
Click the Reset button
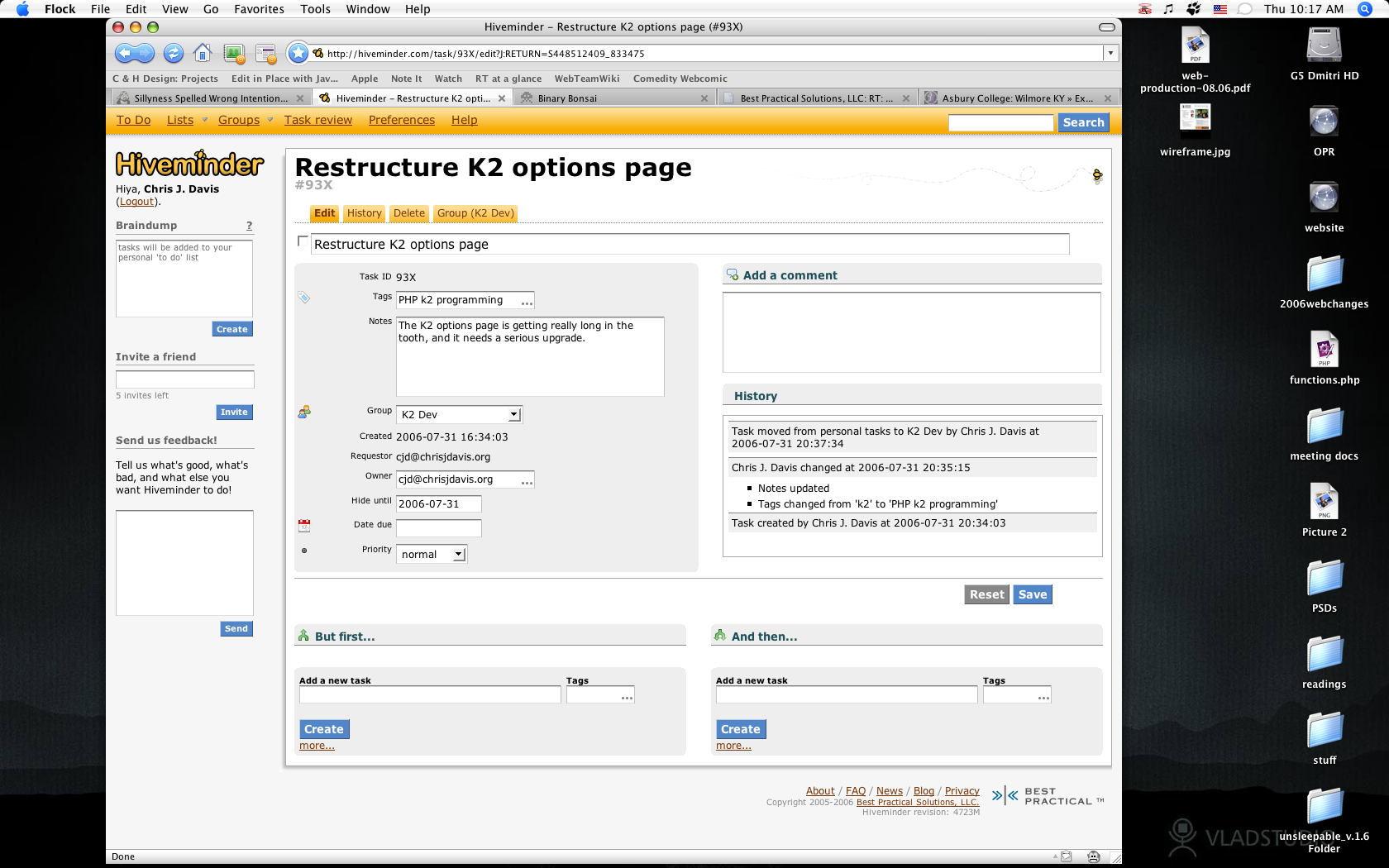click(x=987, y=594)
